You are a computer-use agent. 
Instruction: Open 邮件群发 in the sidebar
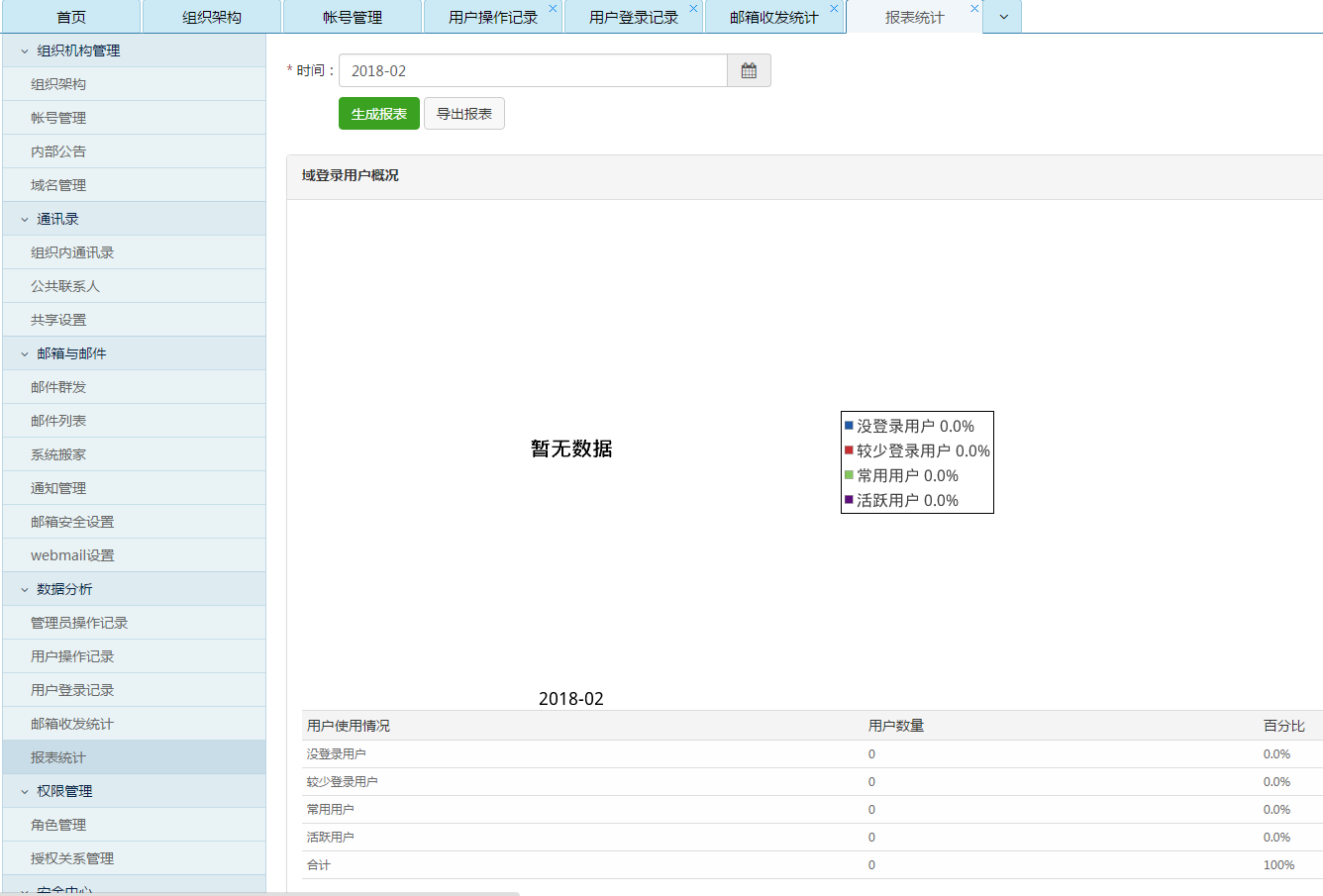click(x=134, y=387)
